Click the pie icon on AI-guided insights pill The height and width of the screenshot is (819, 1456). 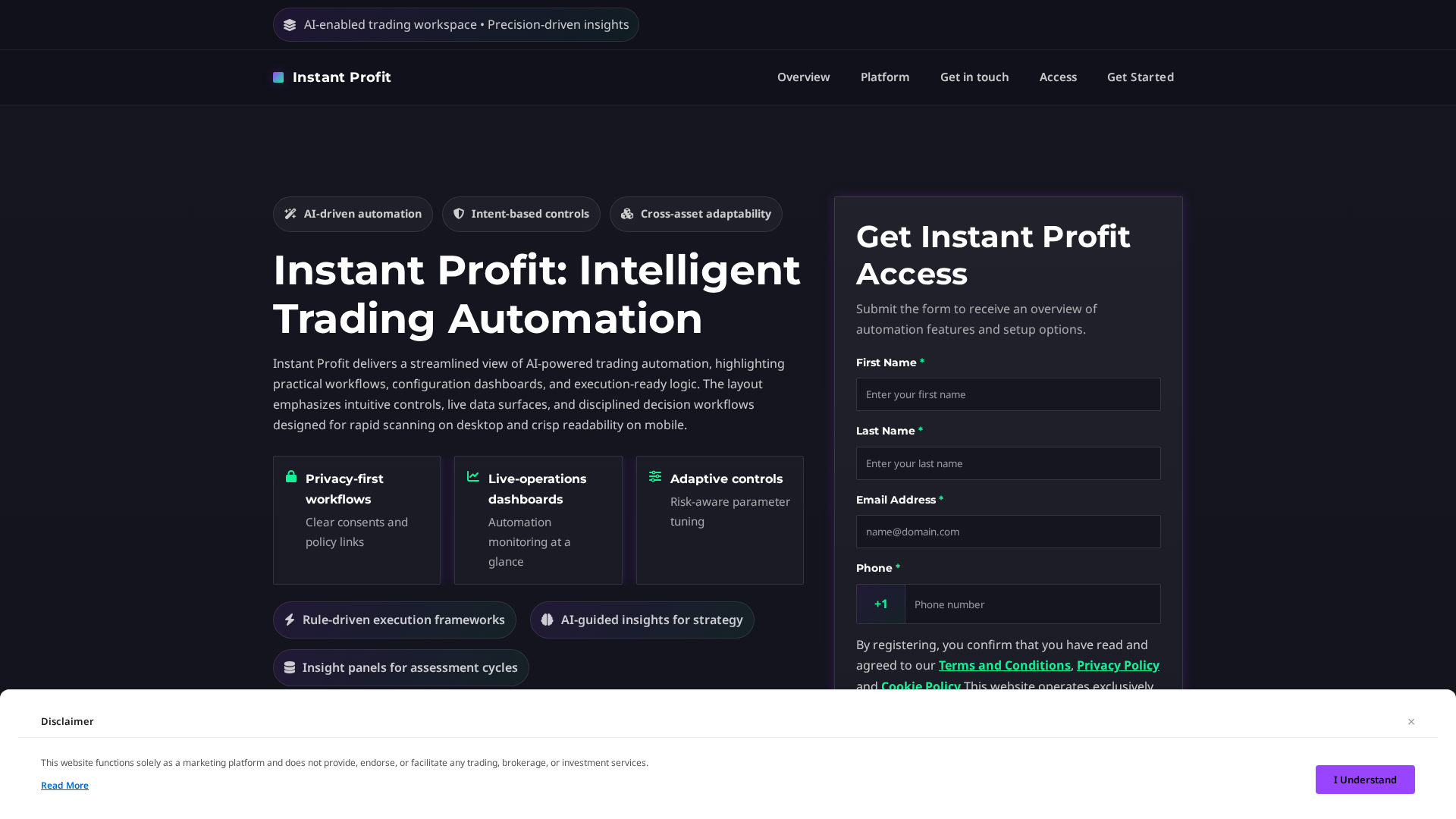coord(548,620)
